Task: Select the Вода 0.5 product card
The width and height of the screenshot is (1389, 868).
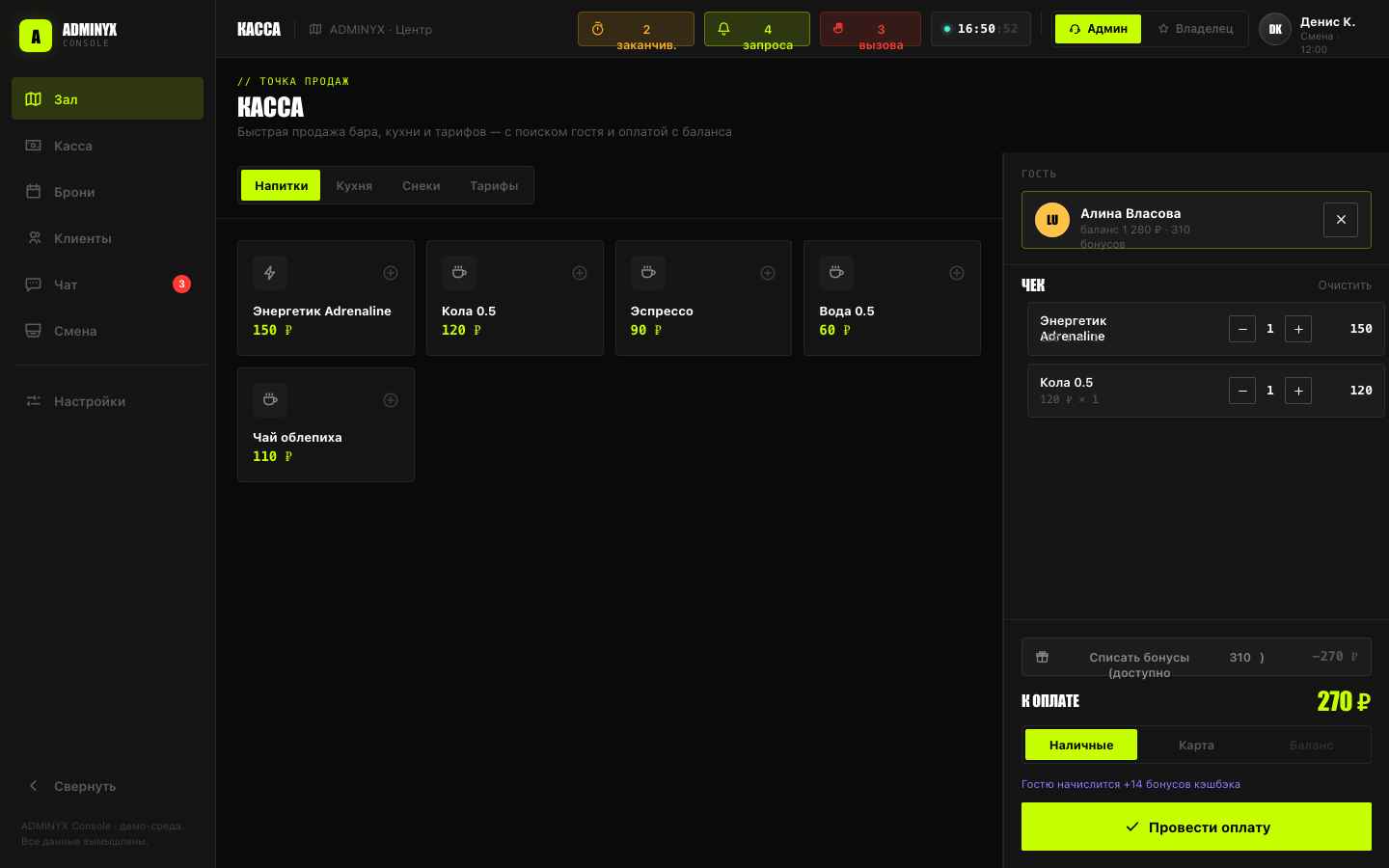Action: [892, 298]
